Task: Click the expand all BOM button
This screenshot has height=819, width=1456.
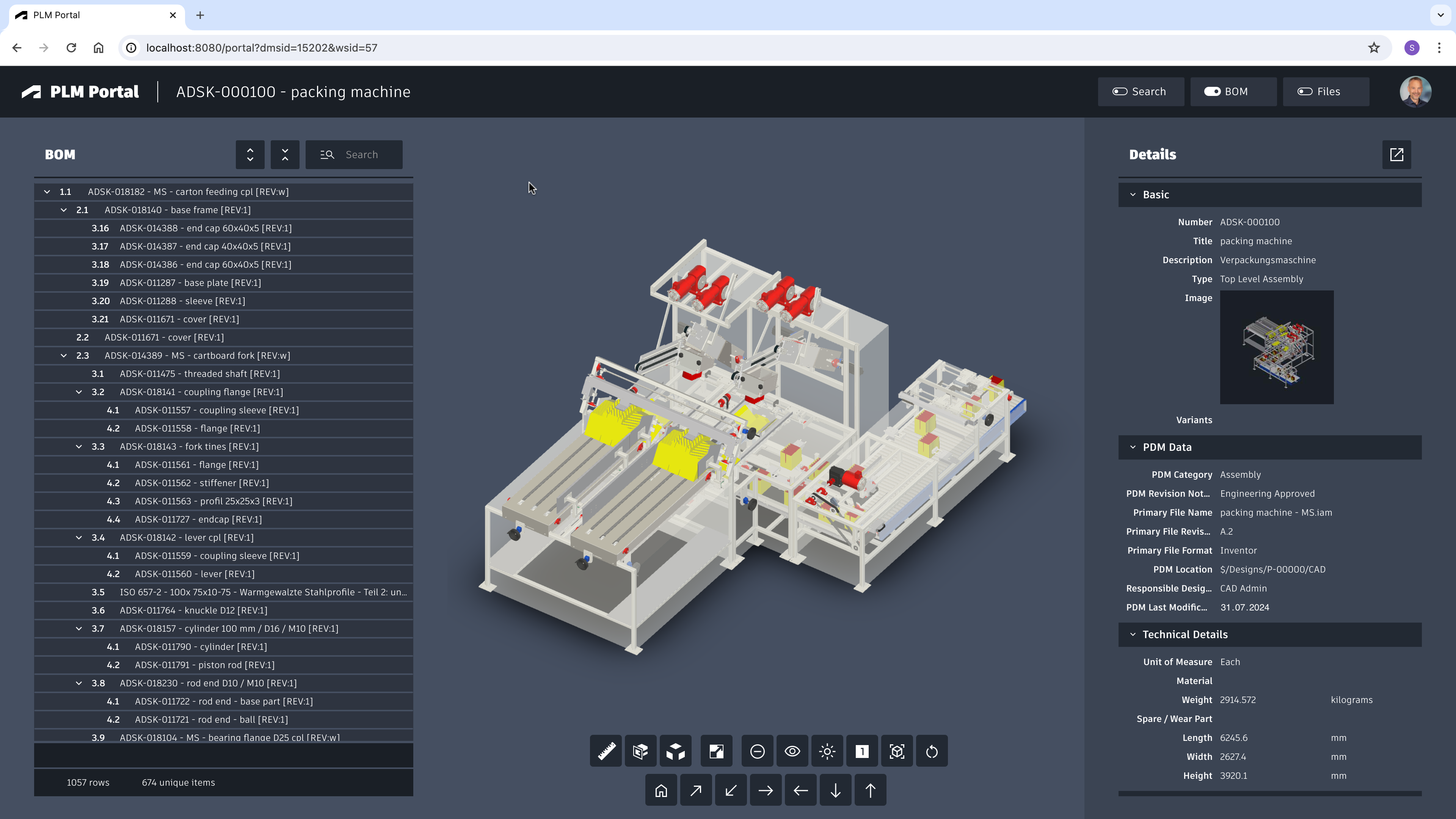Action: point(250,155)
